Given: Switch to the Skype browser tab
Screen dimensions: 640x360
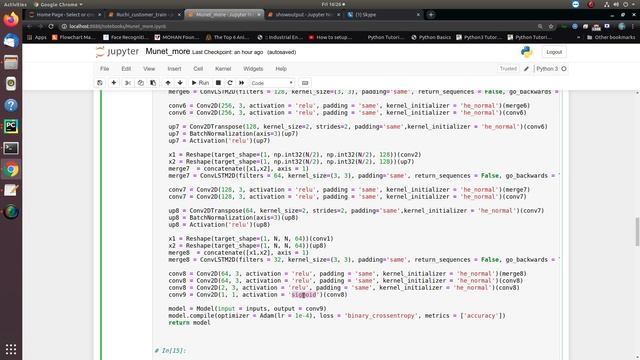Looking at the screenshot, I should coord(383,15).
